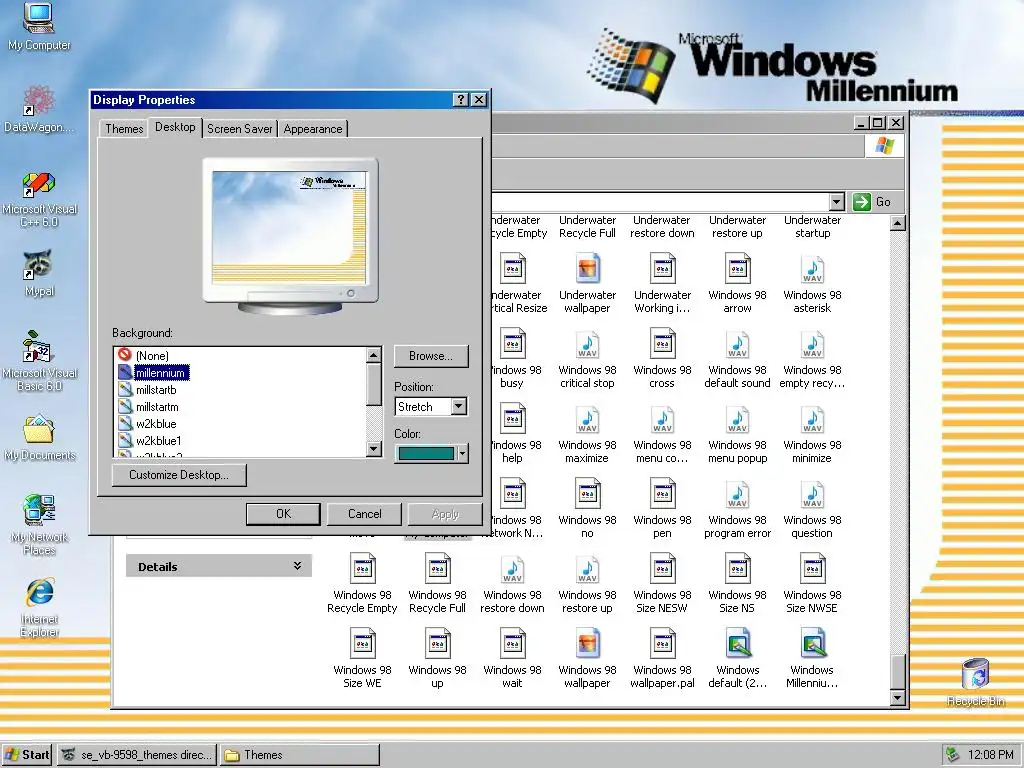The image size is (1024, 768).
Task: Select Underwater Working theme file icon
Action: (x=662, y=283)
